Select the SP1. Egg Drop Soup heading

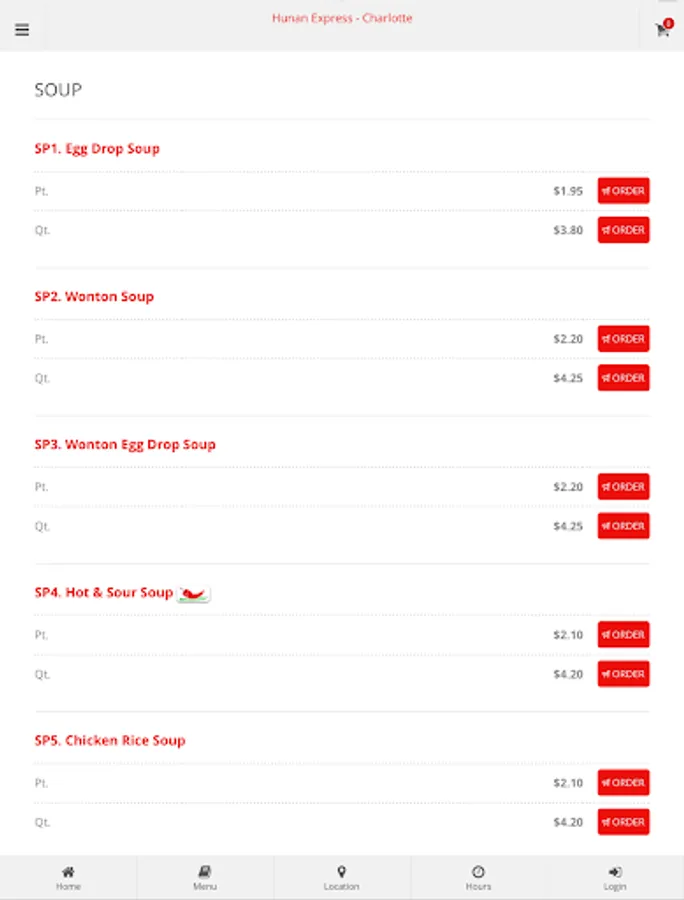97,149
